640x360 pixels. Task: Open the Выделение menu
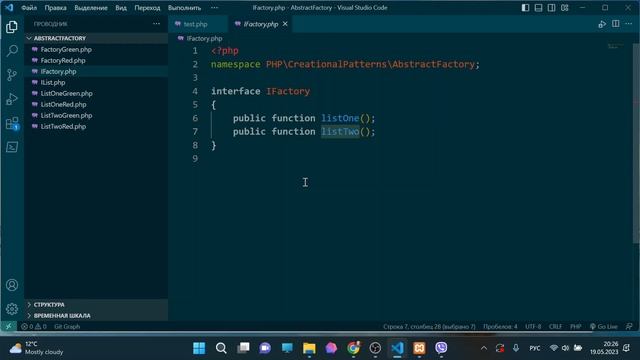(x=91, y=8)
